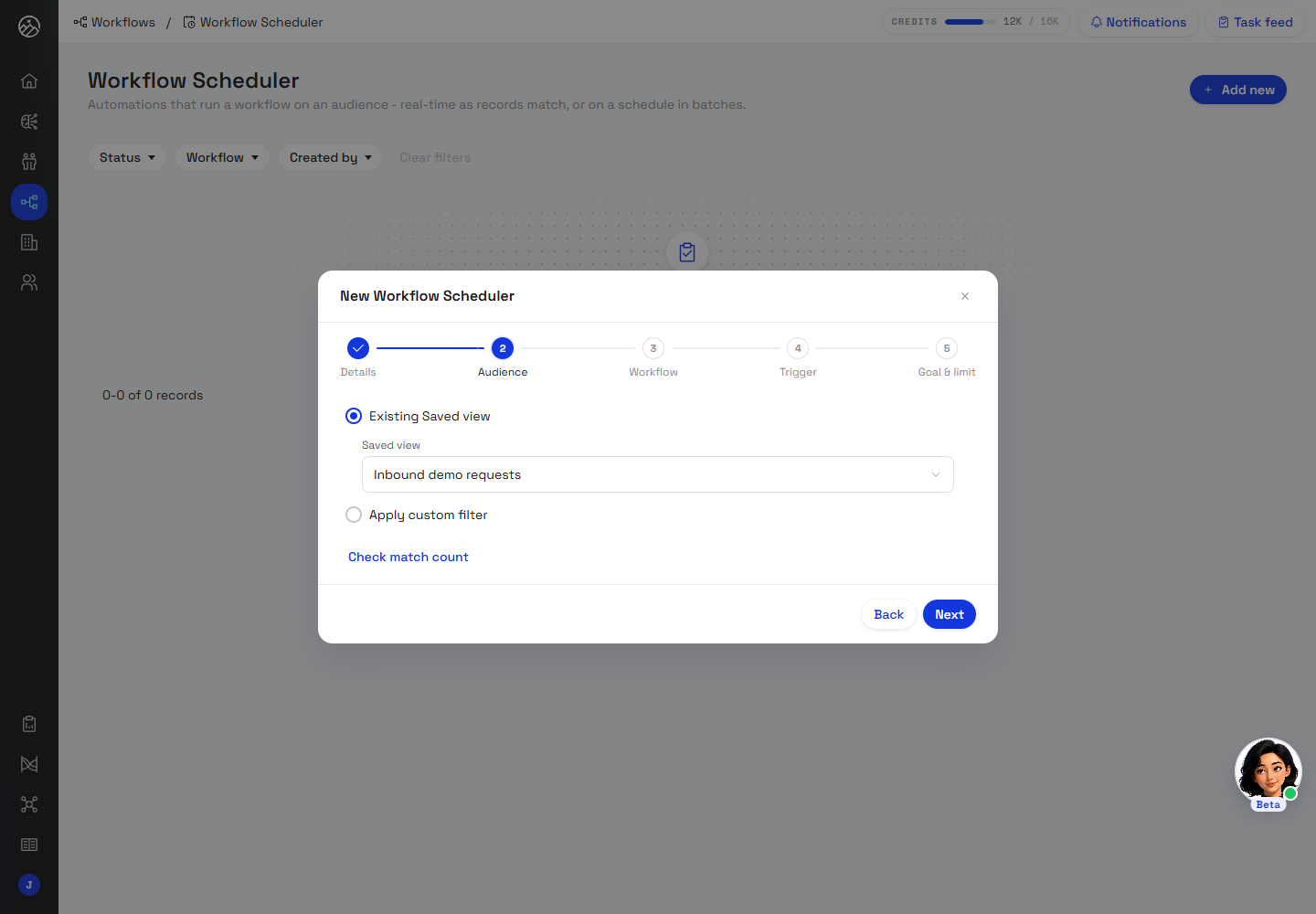Select the active Workflows sidebar icon
This screenshot has width=1316, height=914.
(x=29, y=202)
